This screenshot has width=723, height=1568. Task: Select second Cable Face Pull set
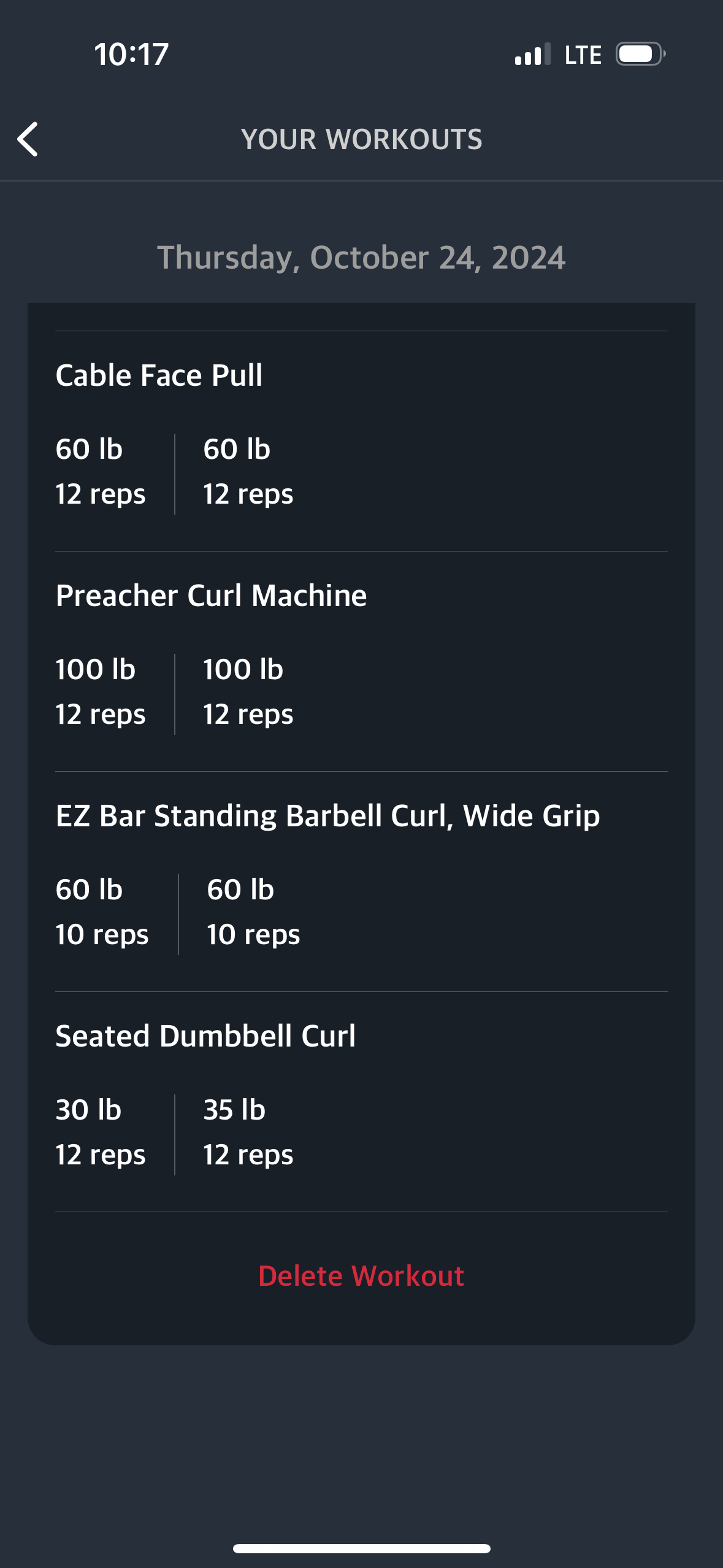tap(248, 472)
